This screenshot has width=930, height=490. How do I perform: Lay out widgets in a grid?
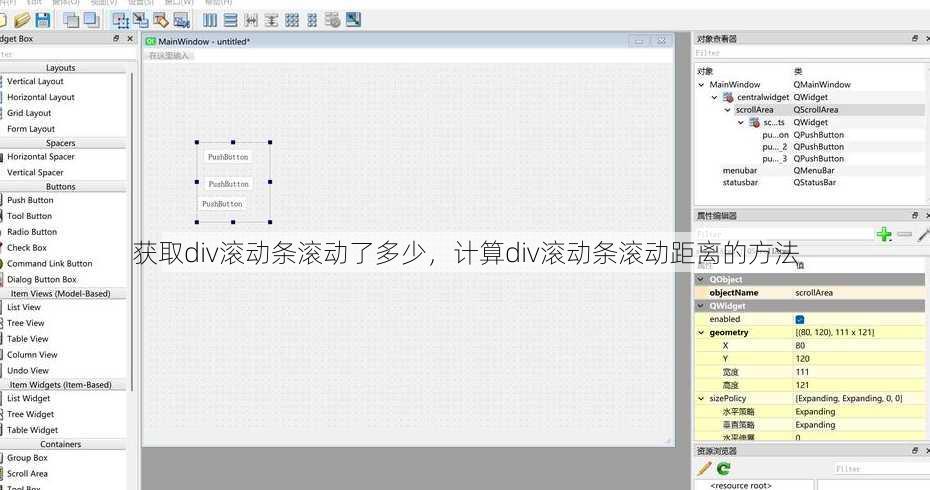point(292,20)
